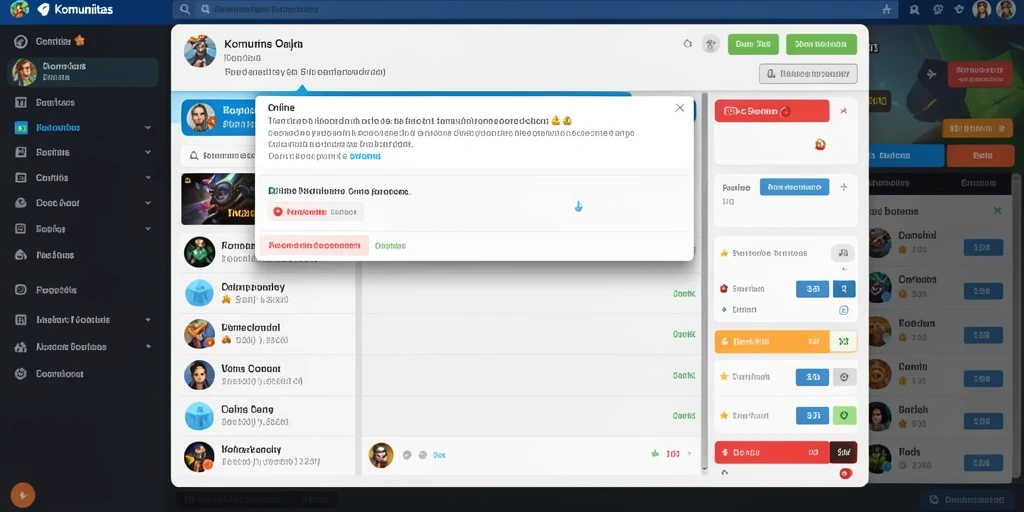Click the blue flame icon in the popup

578,206
